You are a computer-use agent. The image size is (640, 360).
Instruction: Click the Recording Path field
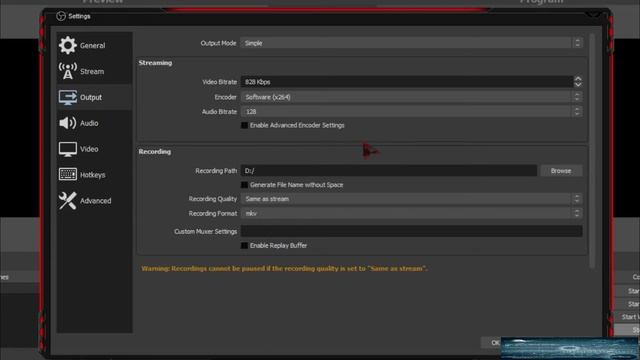pos(389,171)
